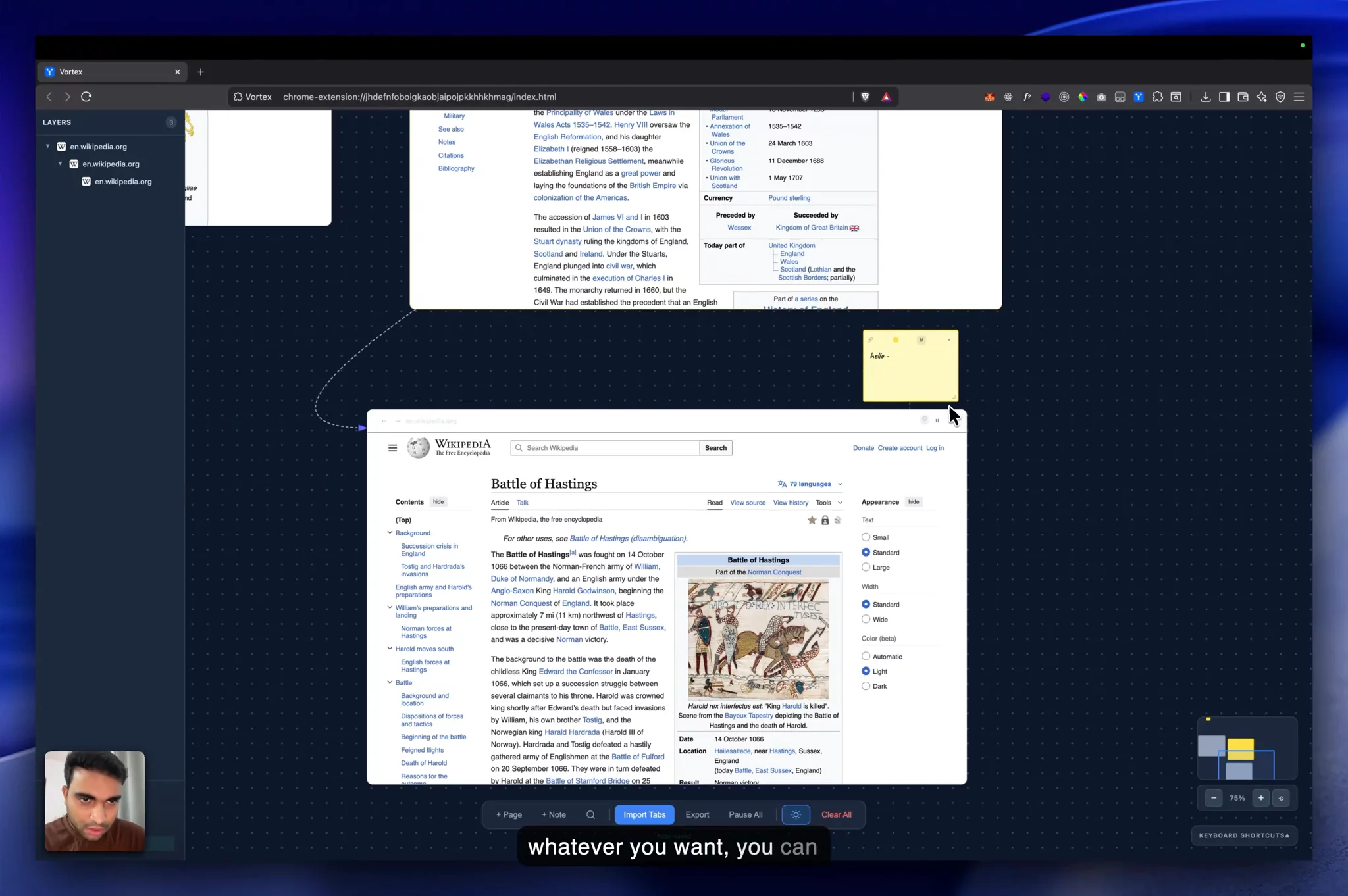Image resolution: width=1348 pixels, height=896 pixels.
Task: Click Pause All button
Action: [745, 814]
